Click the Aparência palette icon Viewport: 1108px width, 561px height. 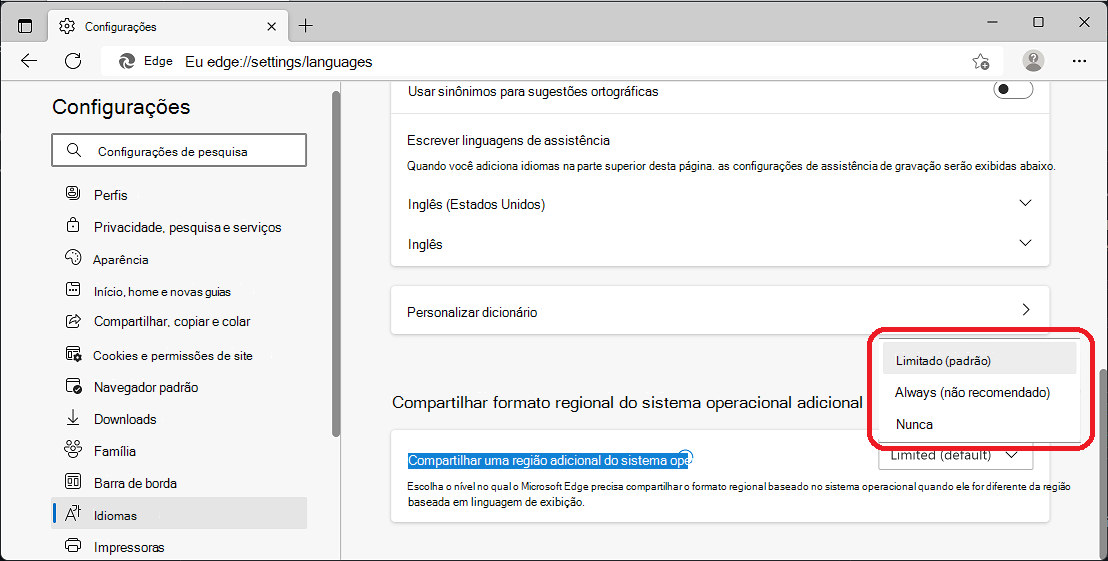(73, 257)
